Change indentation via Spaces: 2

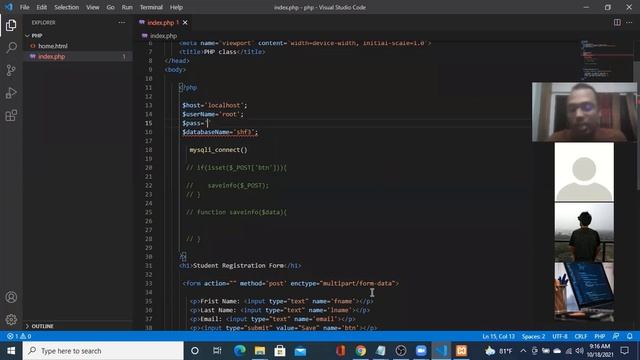click(x=533, y=336)
